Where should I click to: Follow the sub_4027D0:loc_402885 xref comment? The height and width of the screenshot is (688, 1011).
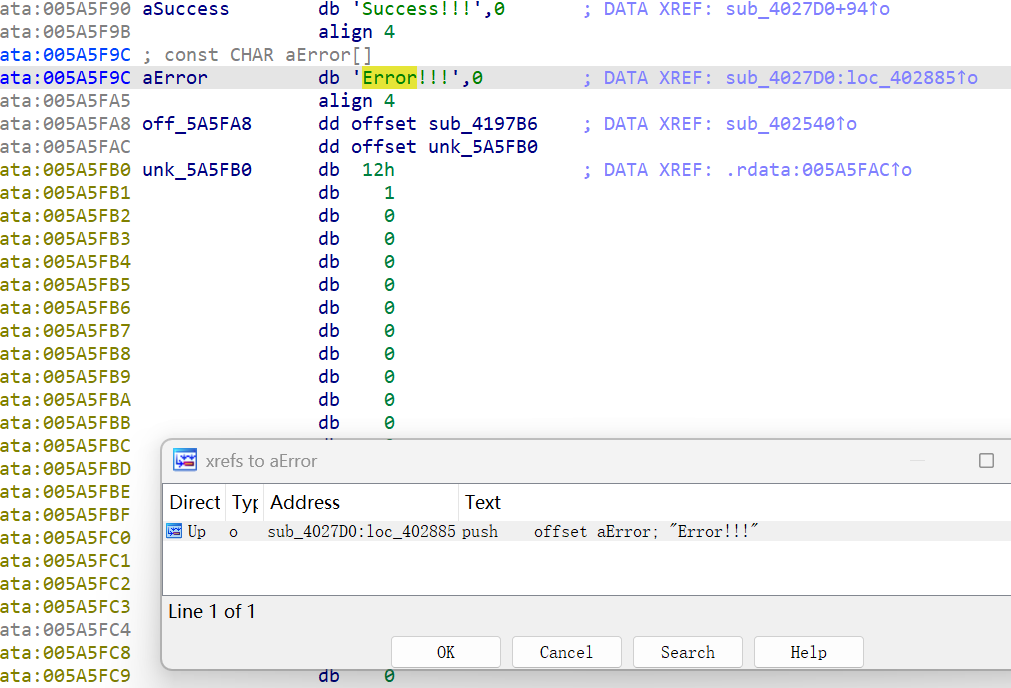point(851,78)
